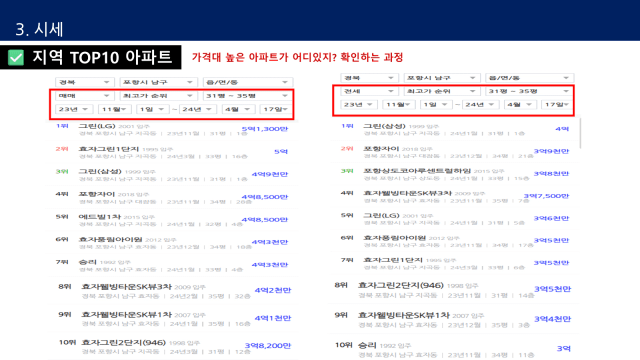Select 그린(삼성) ranked 3위 in the 매매 list

pos(100,171)
